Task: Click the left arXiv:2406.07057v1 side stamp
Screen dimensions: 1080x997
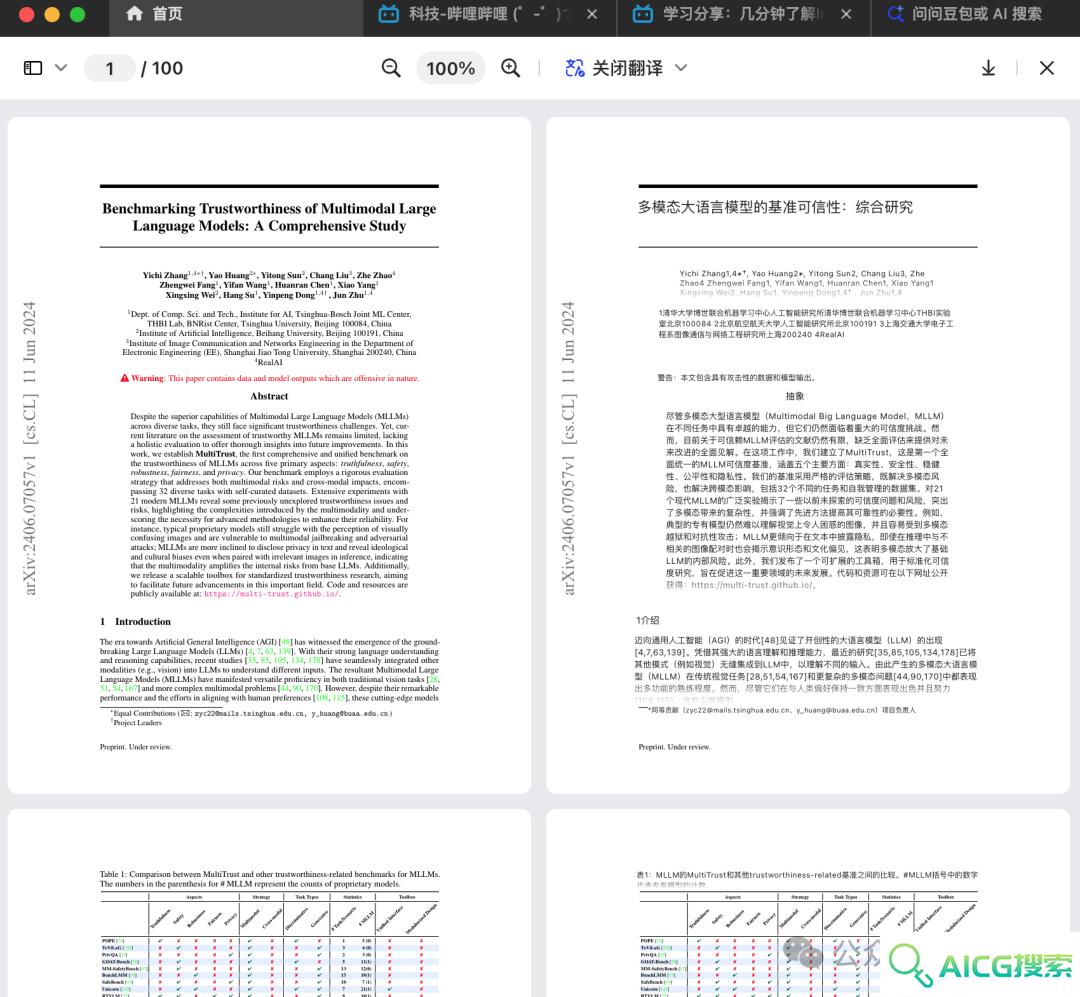Action: pos(29,448)
